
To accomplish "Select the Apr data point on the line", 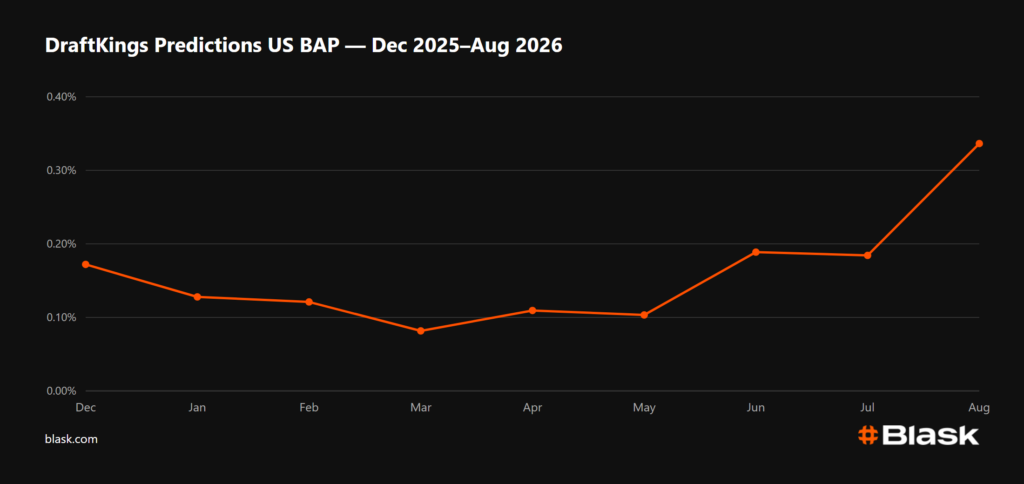I will (x=532, y=310).
